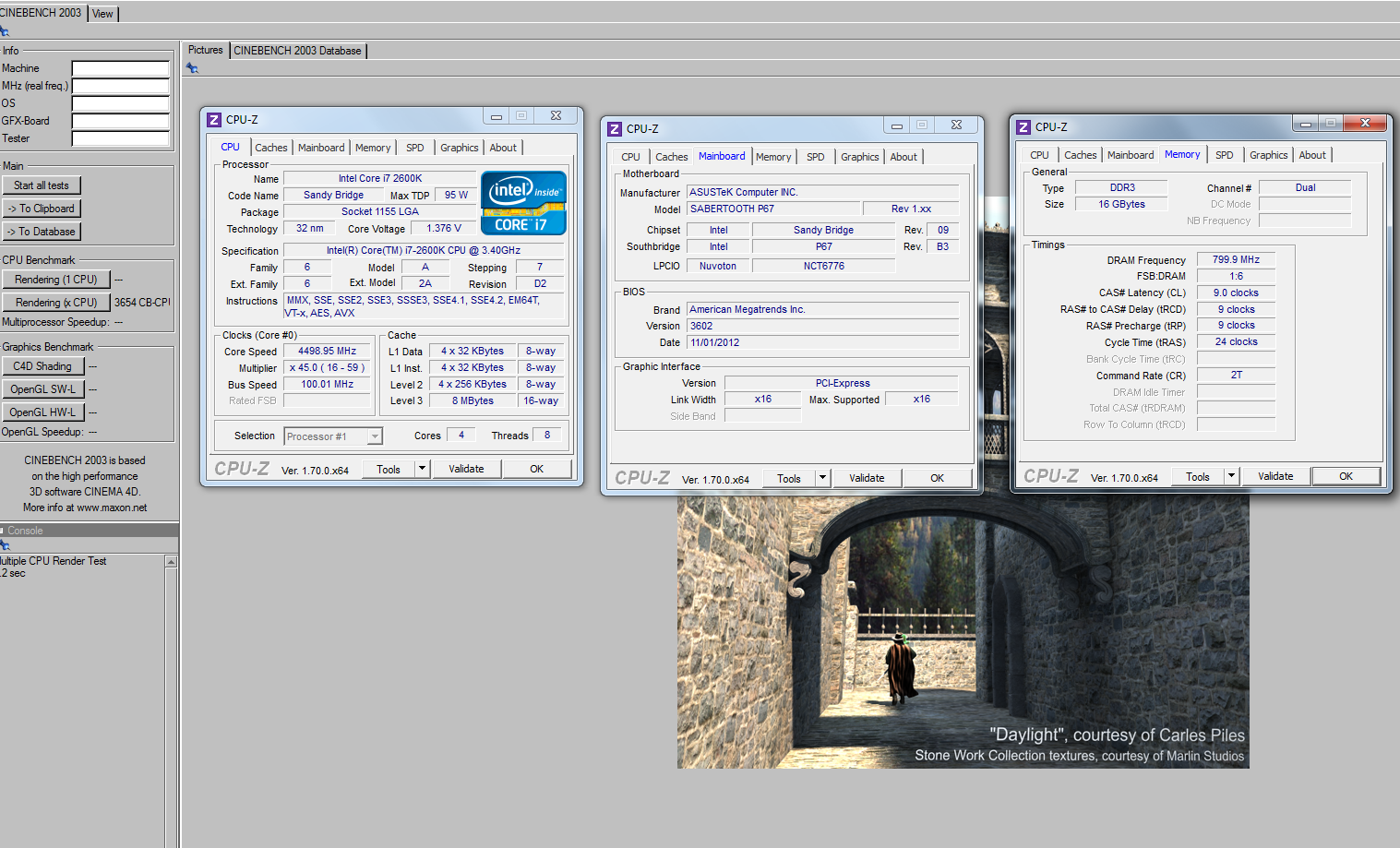Click SABERTOOTH P67 model field

772,209
